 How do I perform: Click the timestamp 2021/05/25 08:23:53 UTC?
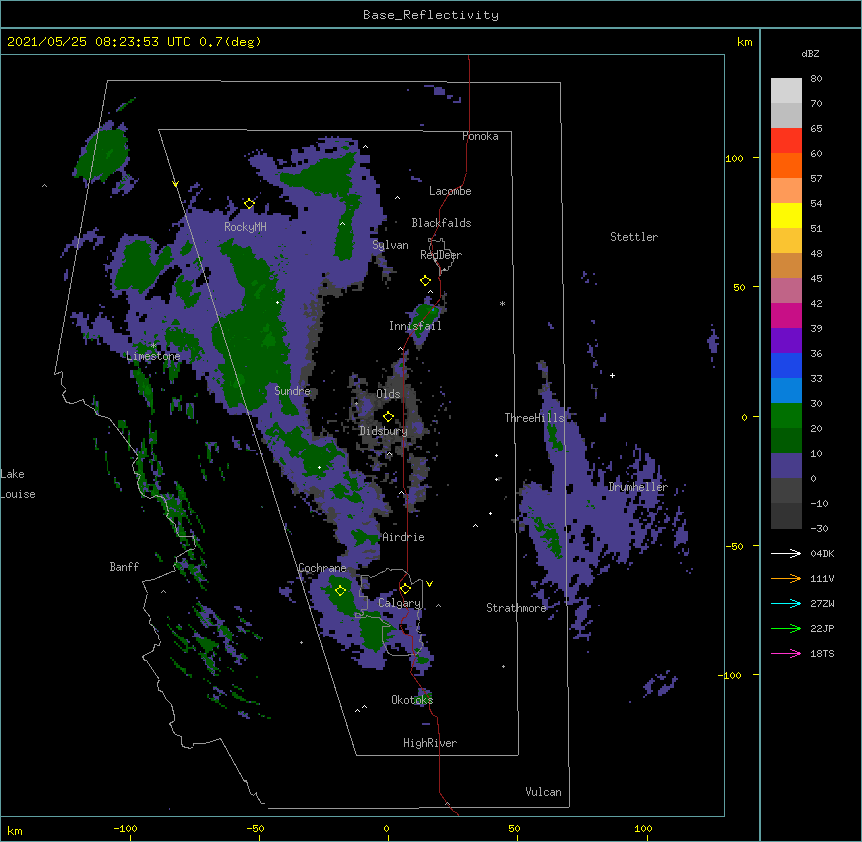[x=99, y=42]
